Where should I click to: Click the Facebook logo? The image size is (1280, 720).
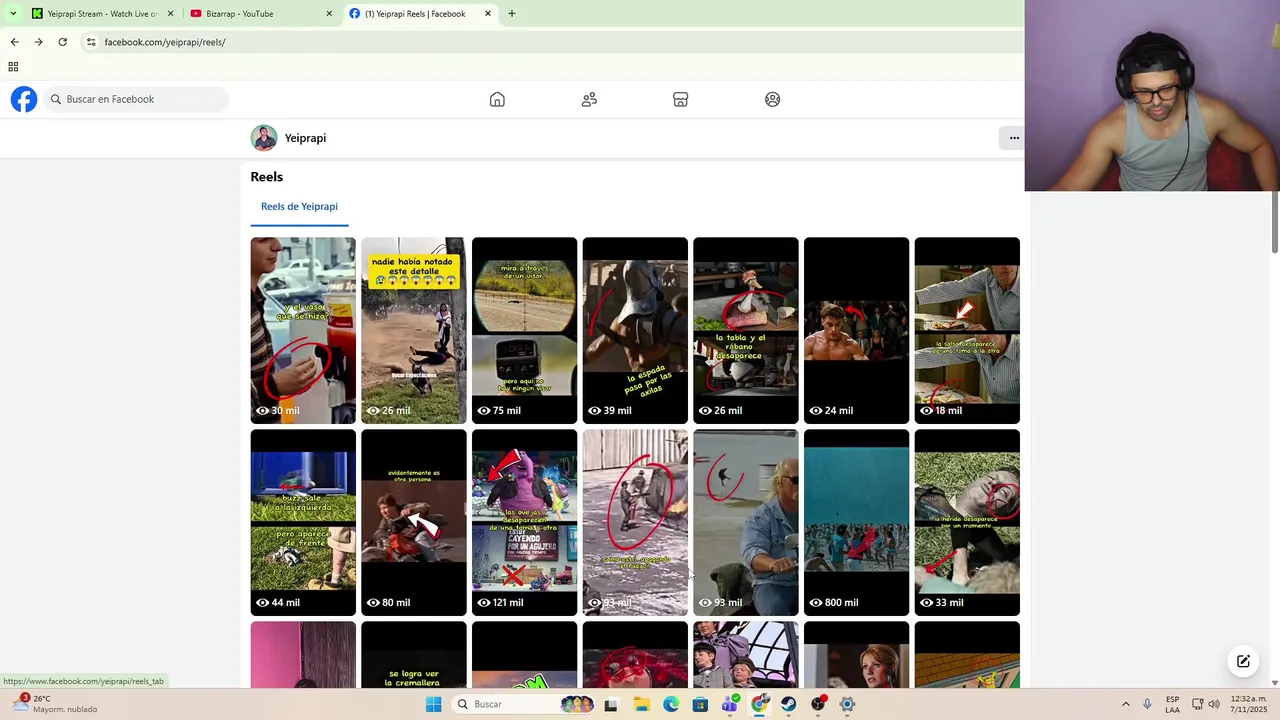click(x=24, y=99)
